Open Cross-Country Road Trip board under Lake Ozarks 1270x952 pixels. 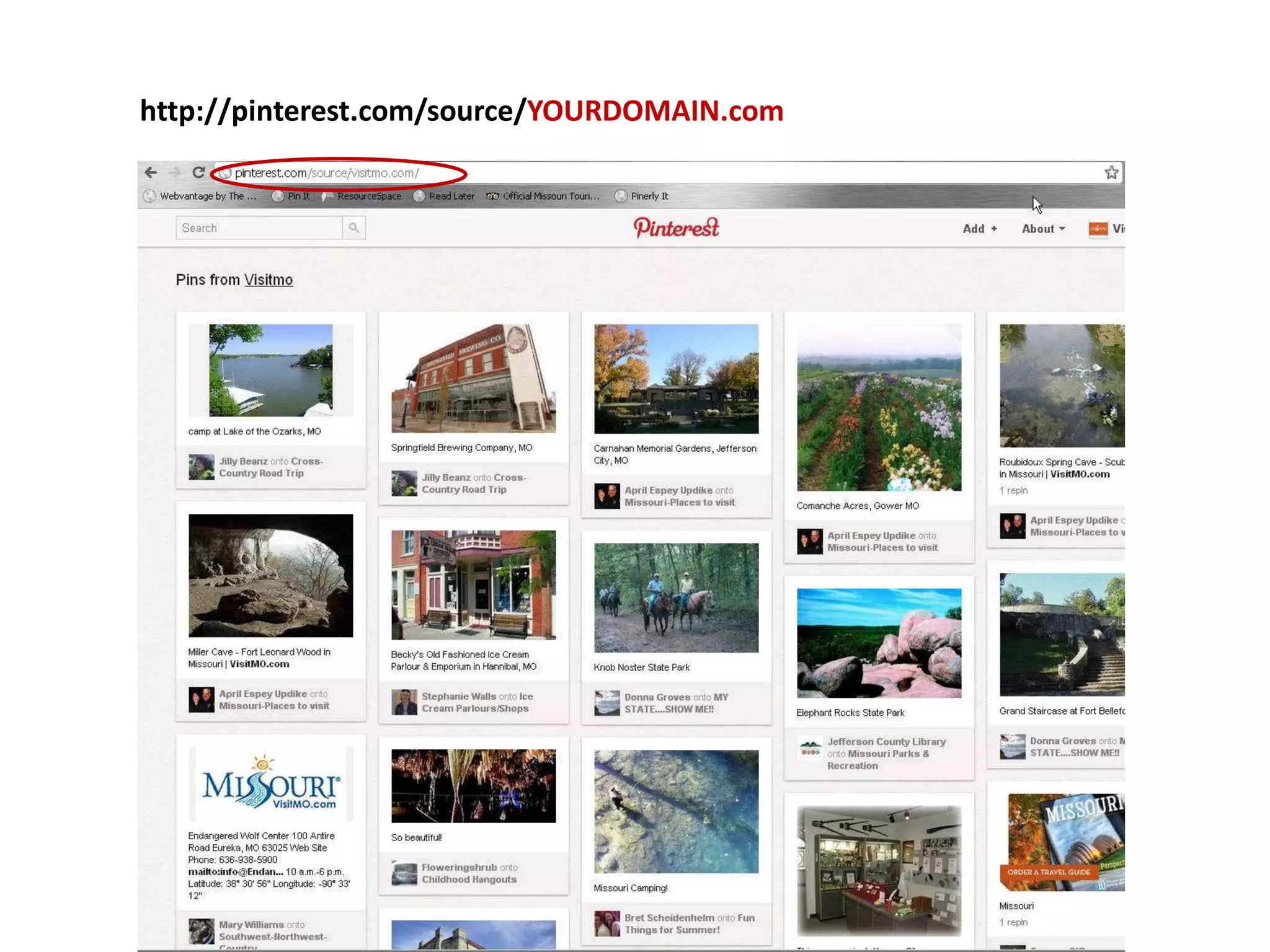tap(271, 467)
